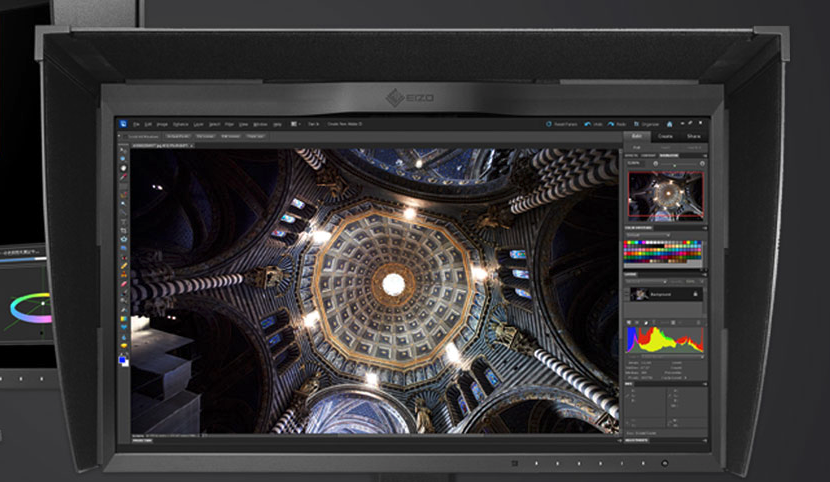
Task: Click the Navigator preview thumbnail
Action: coord(665,195)
